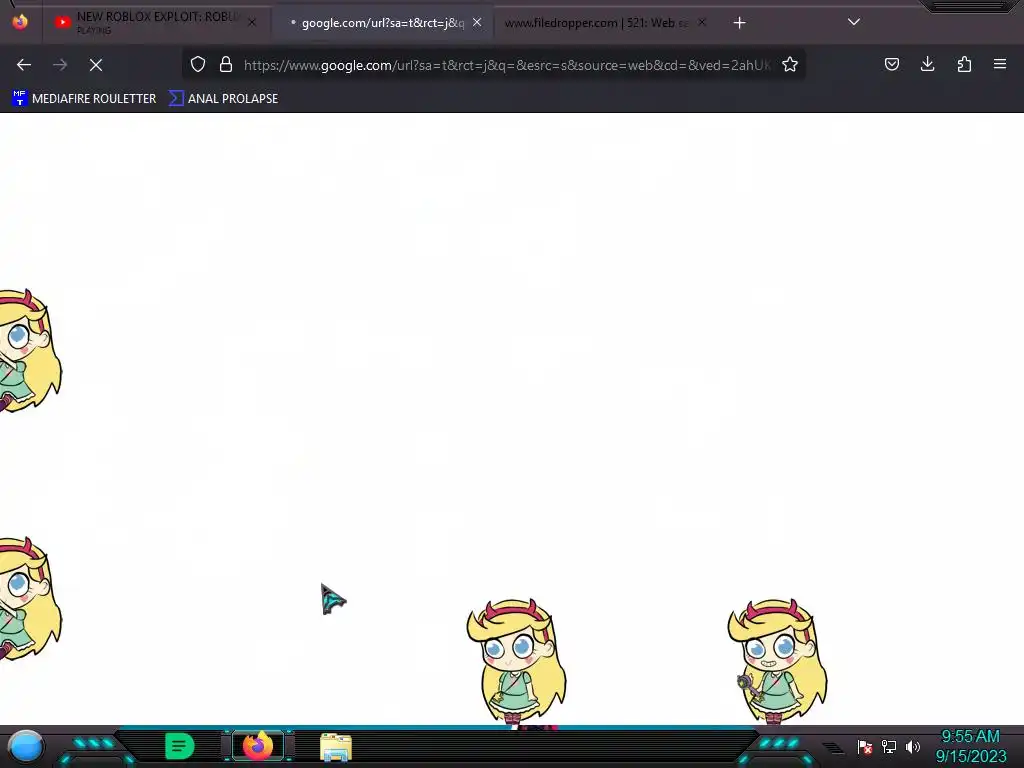Open the tracking protection shield icon
This screenshot has height=768, width=1024.
(x=198, y=64)
